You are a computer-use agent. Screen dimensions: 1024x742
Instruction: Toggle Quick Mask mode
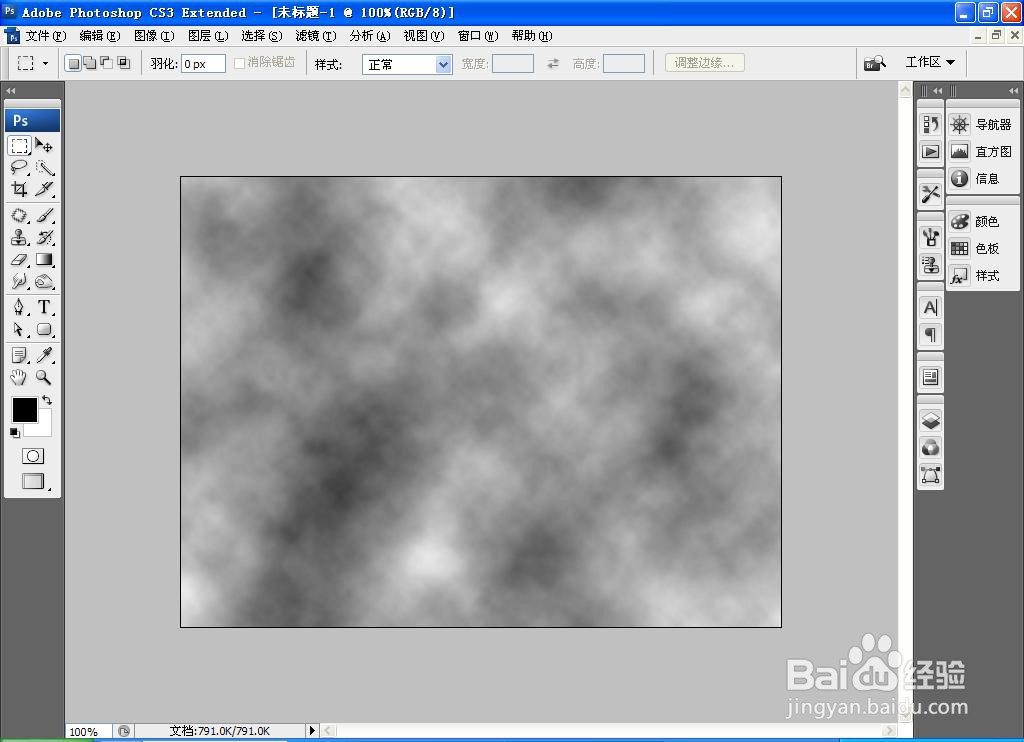[33, 456]
